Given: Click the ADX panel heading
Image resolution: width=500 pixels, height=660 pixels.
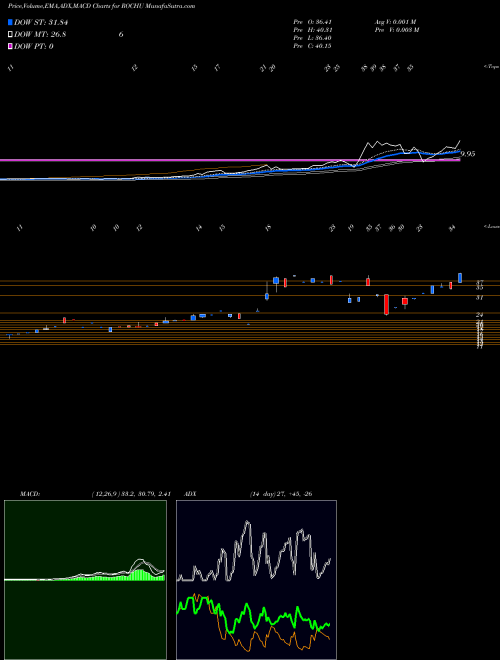Looking at the screenshot, I should tap(191, 494).
